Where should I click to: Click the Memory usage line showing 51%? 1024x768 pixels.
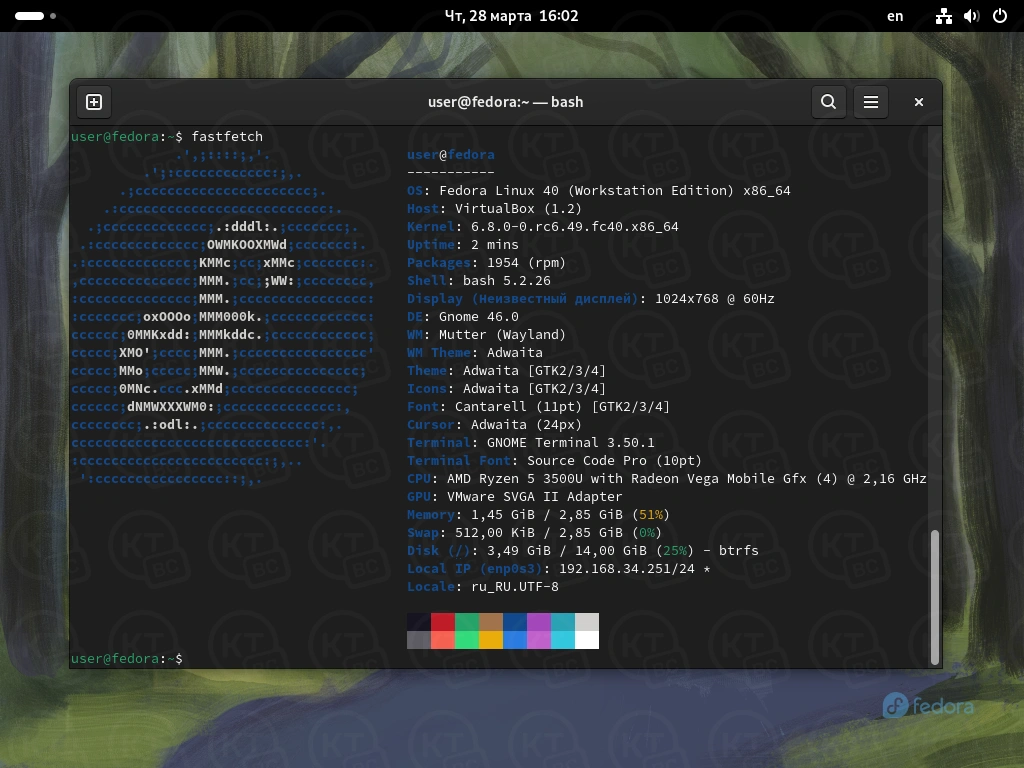(538, 515)
